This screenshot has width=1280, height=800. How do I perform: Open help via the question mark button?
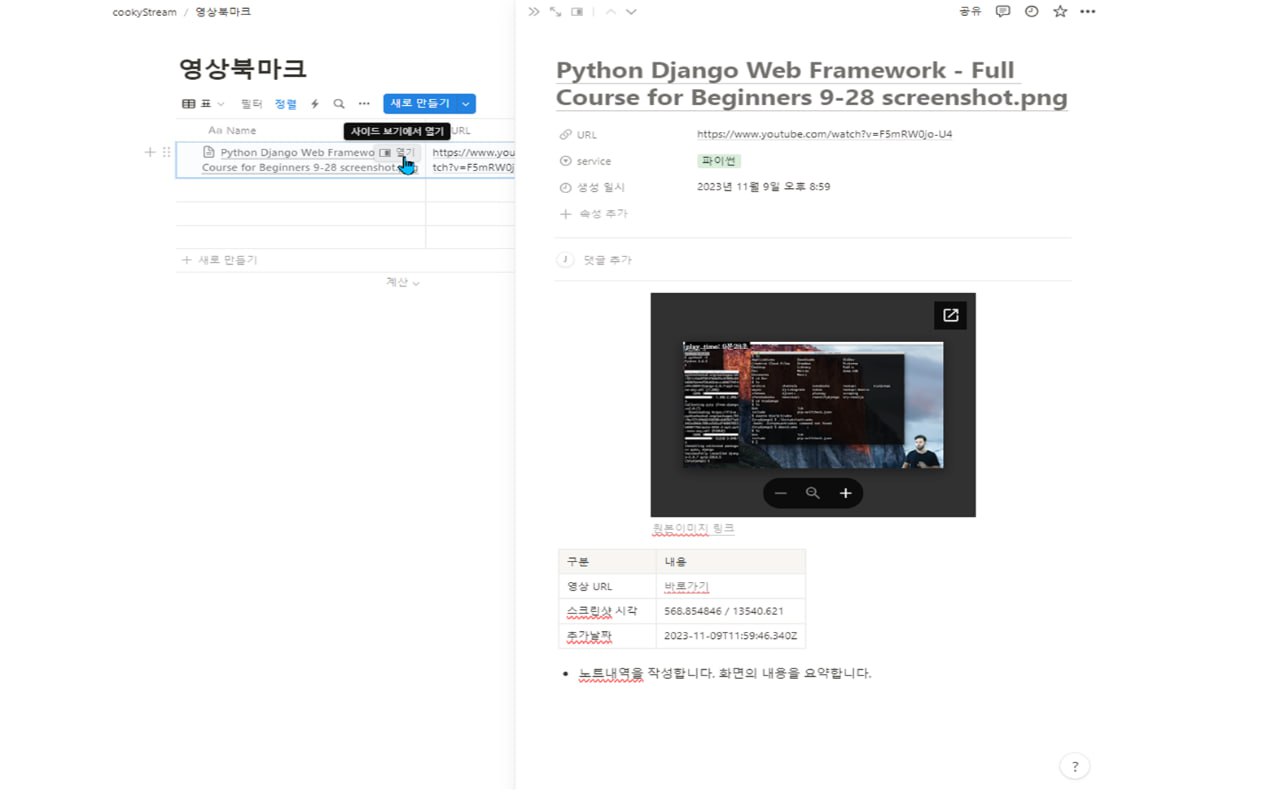[x=1075, y=765]
